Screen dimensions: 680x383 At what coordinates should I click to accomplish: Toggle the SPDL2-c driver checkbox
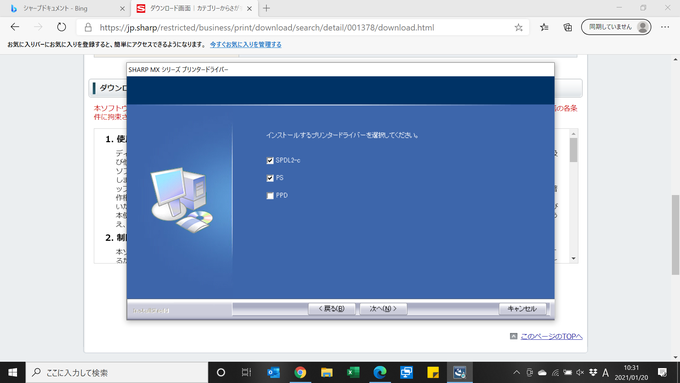(270, 160)
